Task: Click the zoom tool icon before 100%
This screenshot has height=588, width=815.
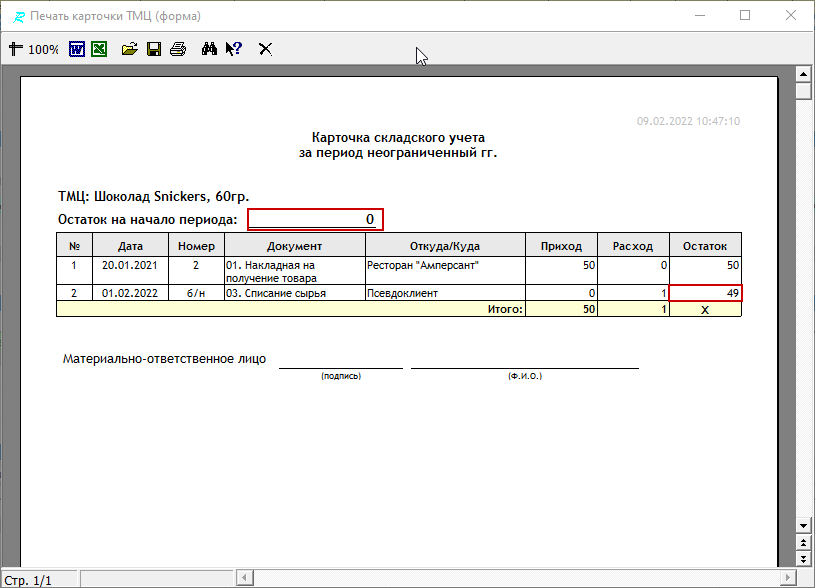Action: [x=15, y=48]
